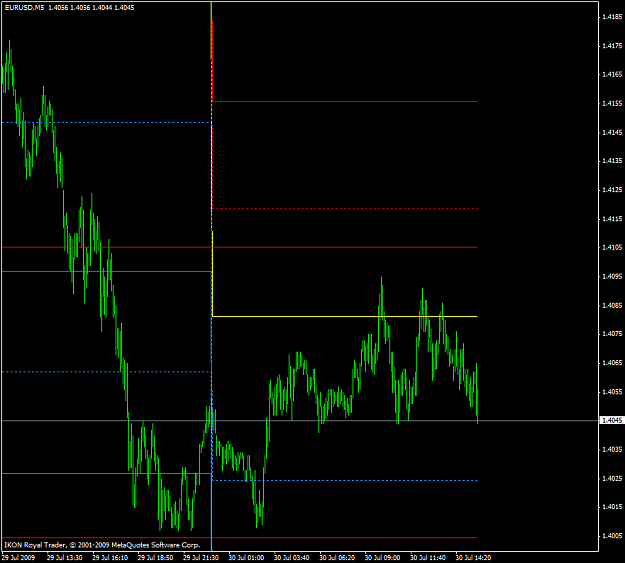Screen dimensions: 625x563
Task: Click the 1.4005 price axis label
Action: point(612,535)
